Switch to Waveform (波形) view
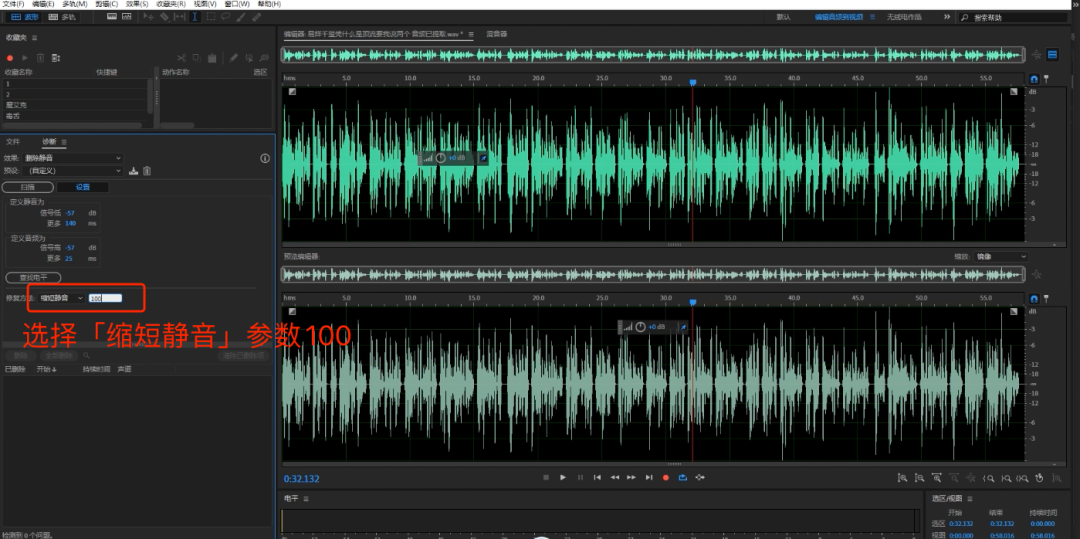1080x539 pixels. (25, 17)
